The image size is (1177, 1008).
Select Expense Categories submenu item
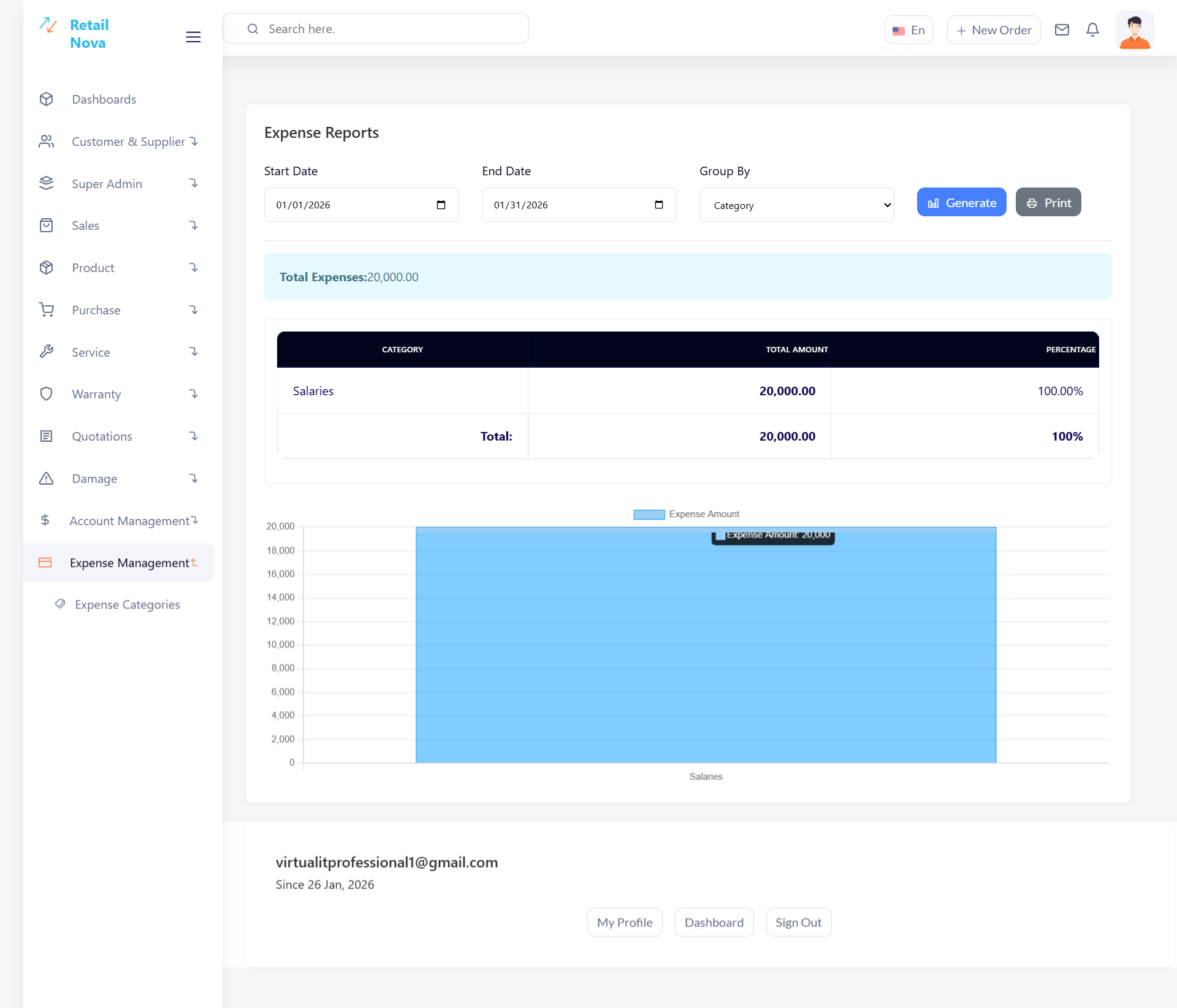point(128,605)
